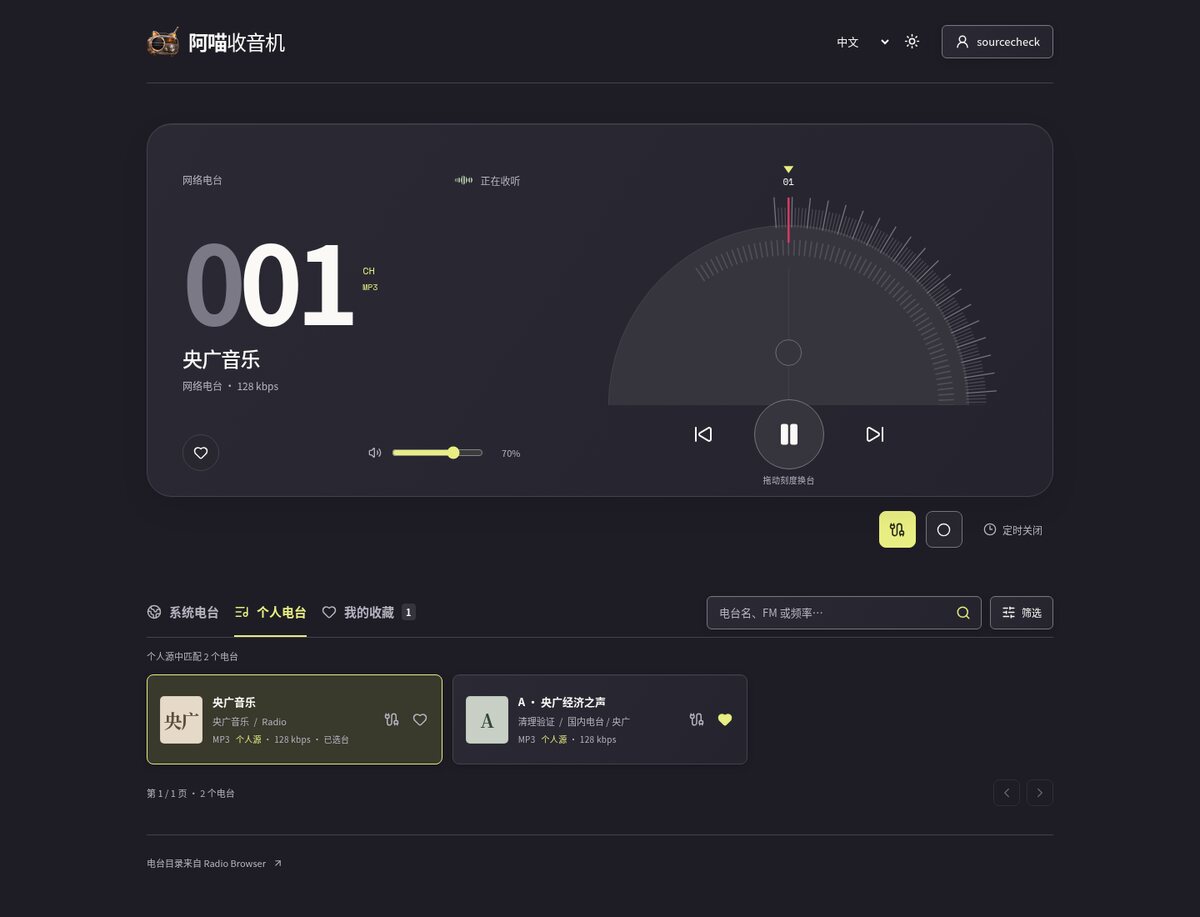Click the search magnifier icon

point(963,613)
